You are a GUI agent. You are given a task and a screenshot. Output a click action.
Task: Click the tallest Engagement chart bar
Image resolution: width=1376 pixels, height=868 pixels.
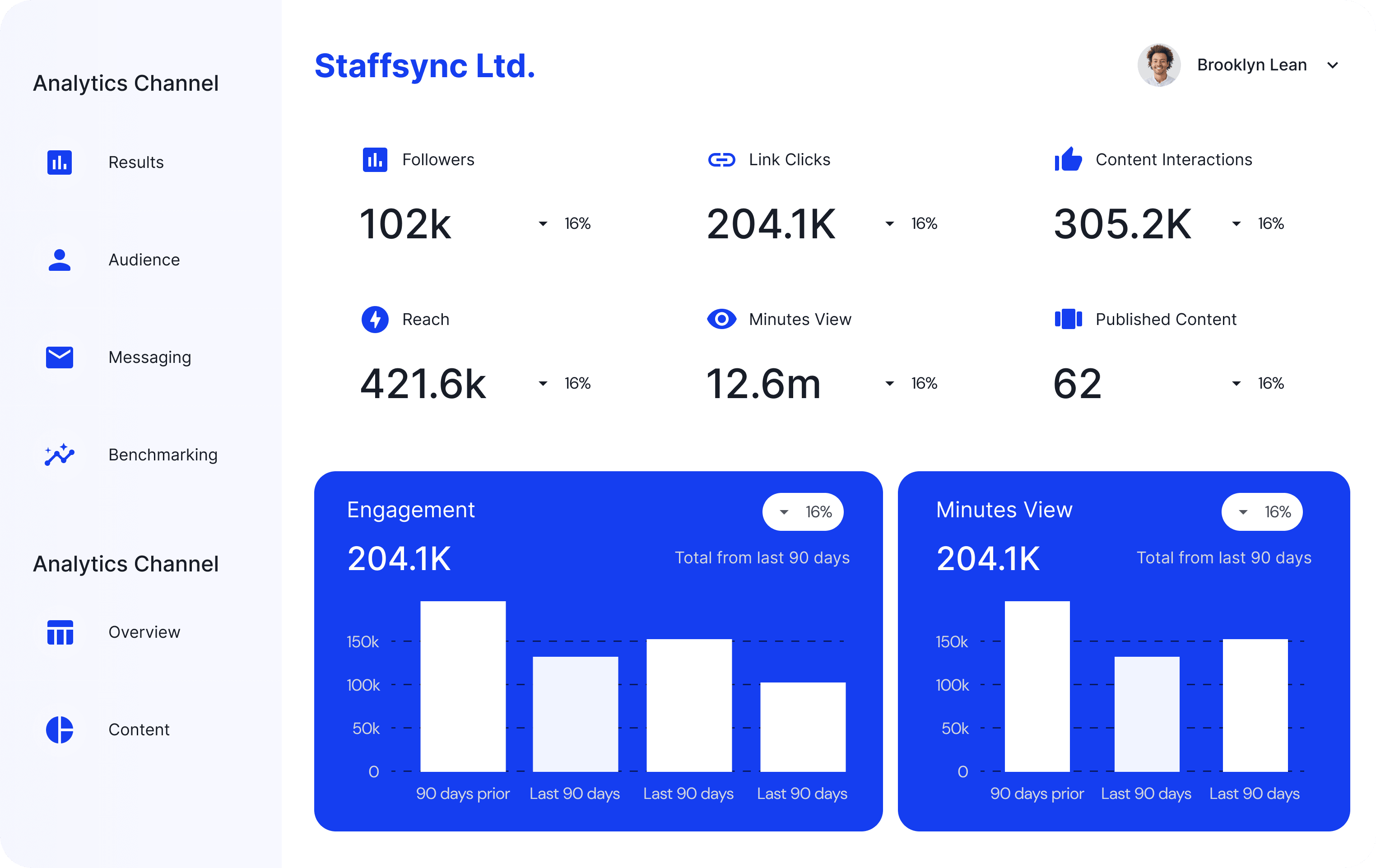[463, 686]
